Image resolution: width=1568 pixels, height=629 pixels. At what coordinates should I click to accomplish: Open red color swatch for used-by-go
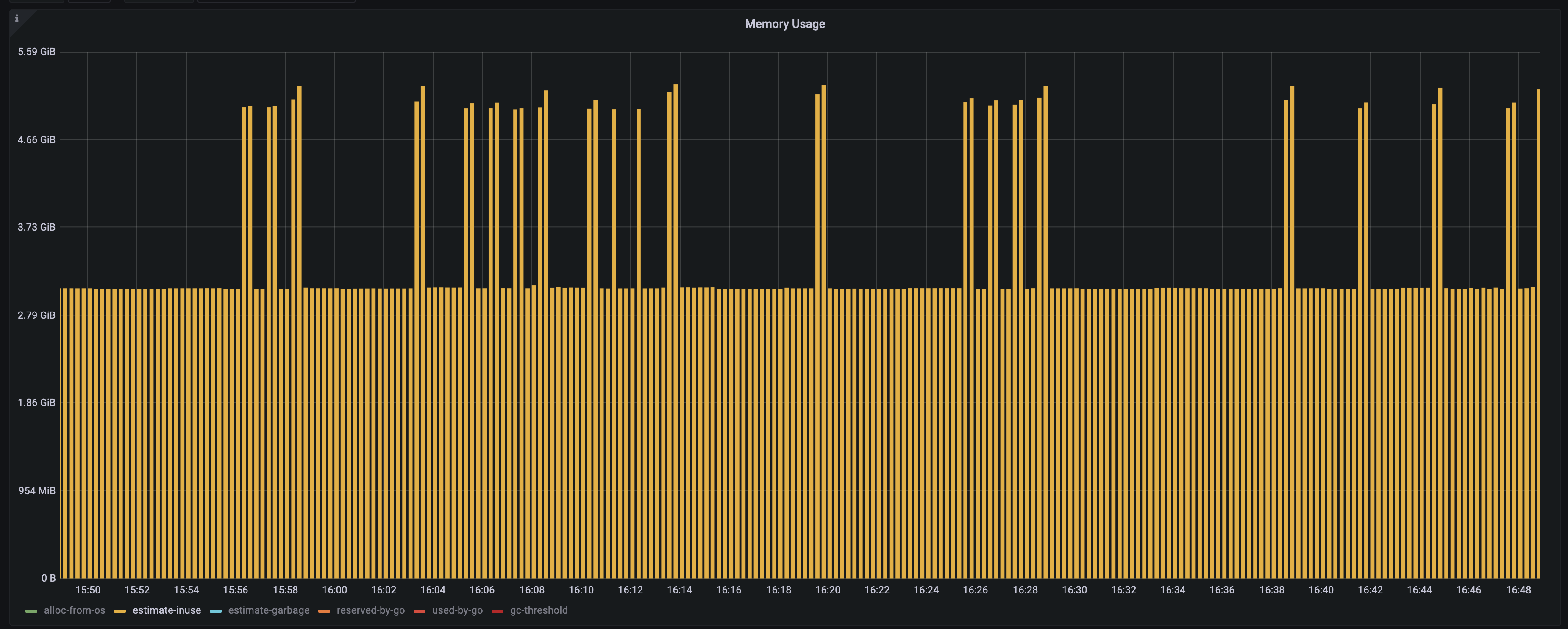(420, 611)
